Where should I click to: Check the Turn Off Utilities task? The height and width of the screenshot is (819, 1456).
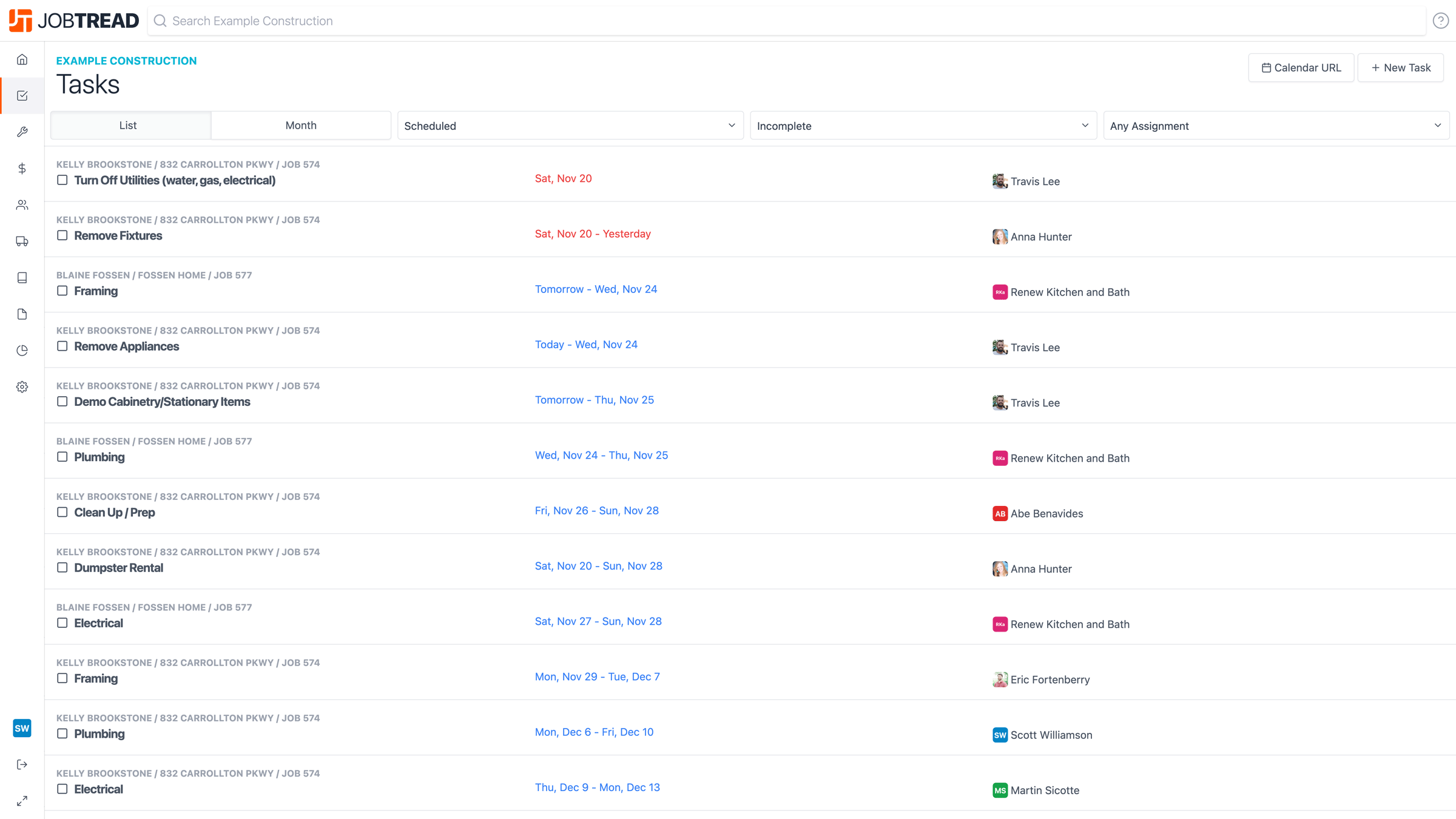pos(62,180)
